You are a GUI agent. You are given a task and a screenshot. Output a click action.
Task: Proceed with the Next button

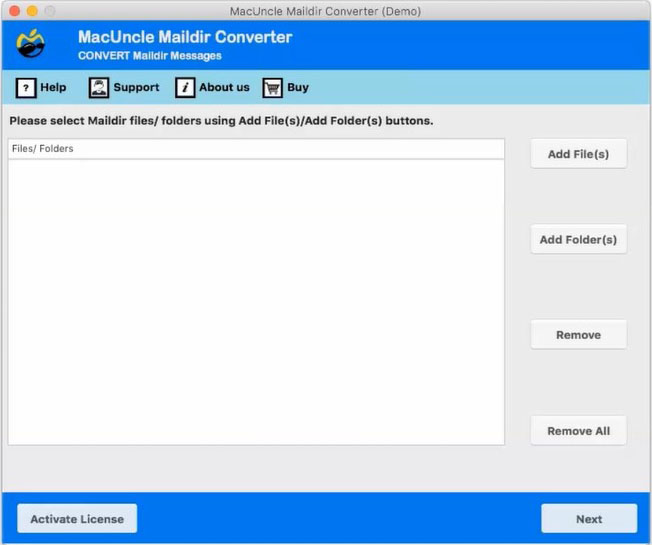(x=588, y=519)
